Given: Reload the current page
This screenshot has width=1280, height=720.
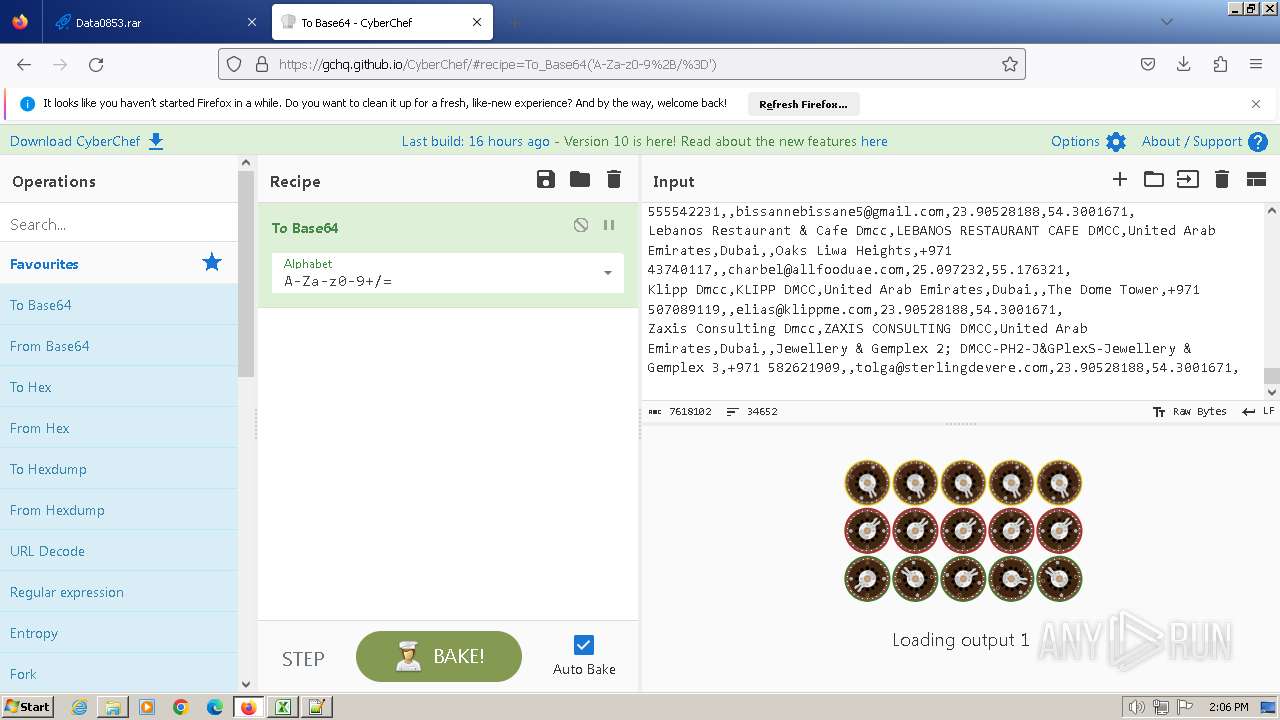Looking at the screenshot, I should tap(96, 64).
